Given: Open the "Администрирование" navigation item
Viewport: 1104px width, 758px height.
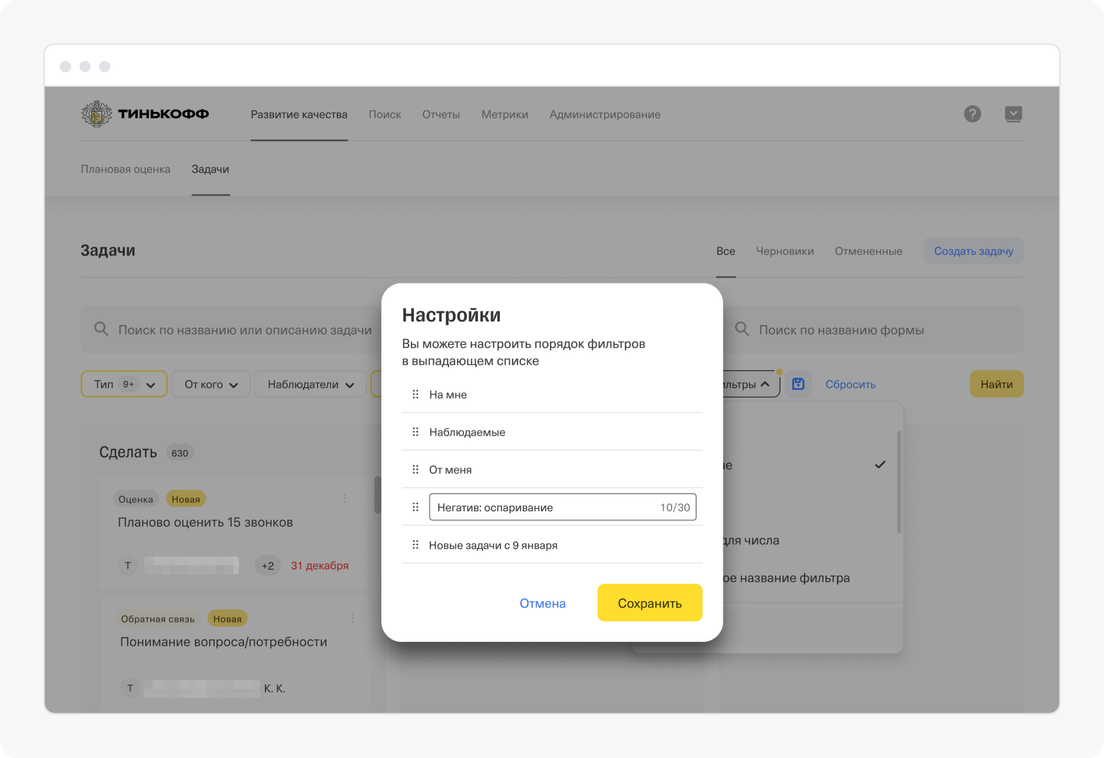Looking at the screenshot, I should (605, 114).
